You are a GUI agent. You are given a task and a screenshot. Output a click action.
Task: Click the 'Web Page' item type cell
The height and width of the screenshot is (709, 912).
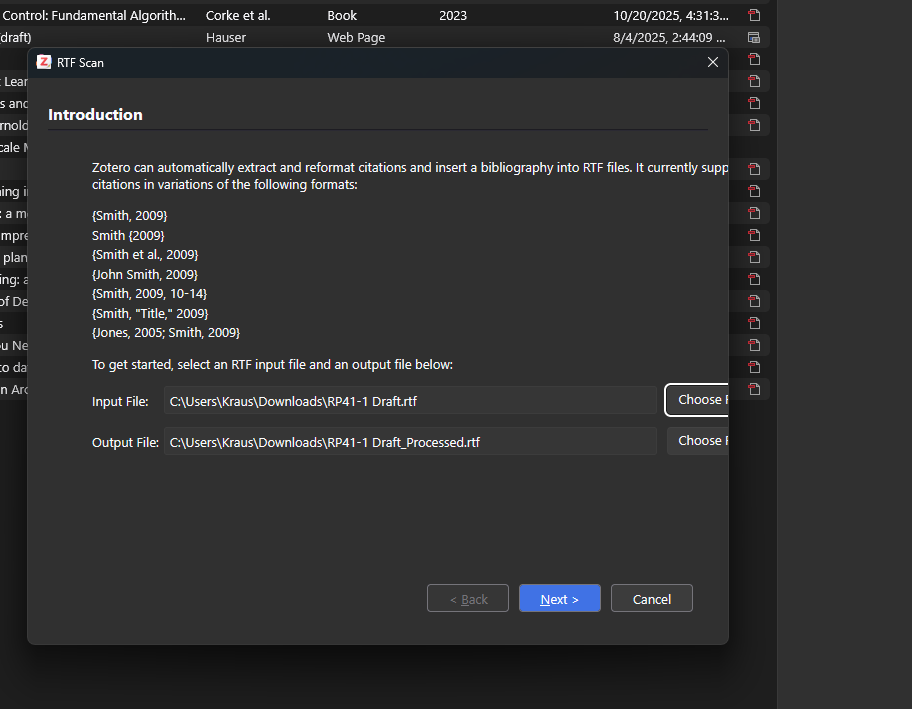click(356, 38)
